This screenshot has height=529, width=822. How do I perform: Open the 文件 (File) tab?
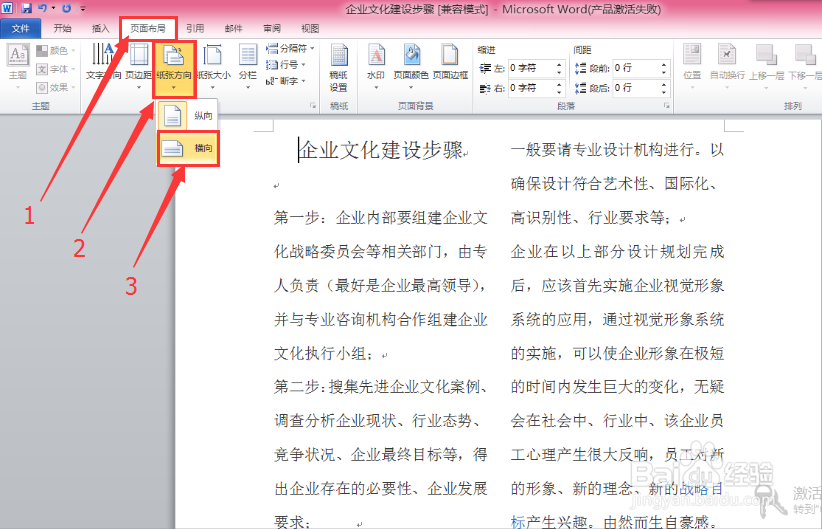(20, 28)
